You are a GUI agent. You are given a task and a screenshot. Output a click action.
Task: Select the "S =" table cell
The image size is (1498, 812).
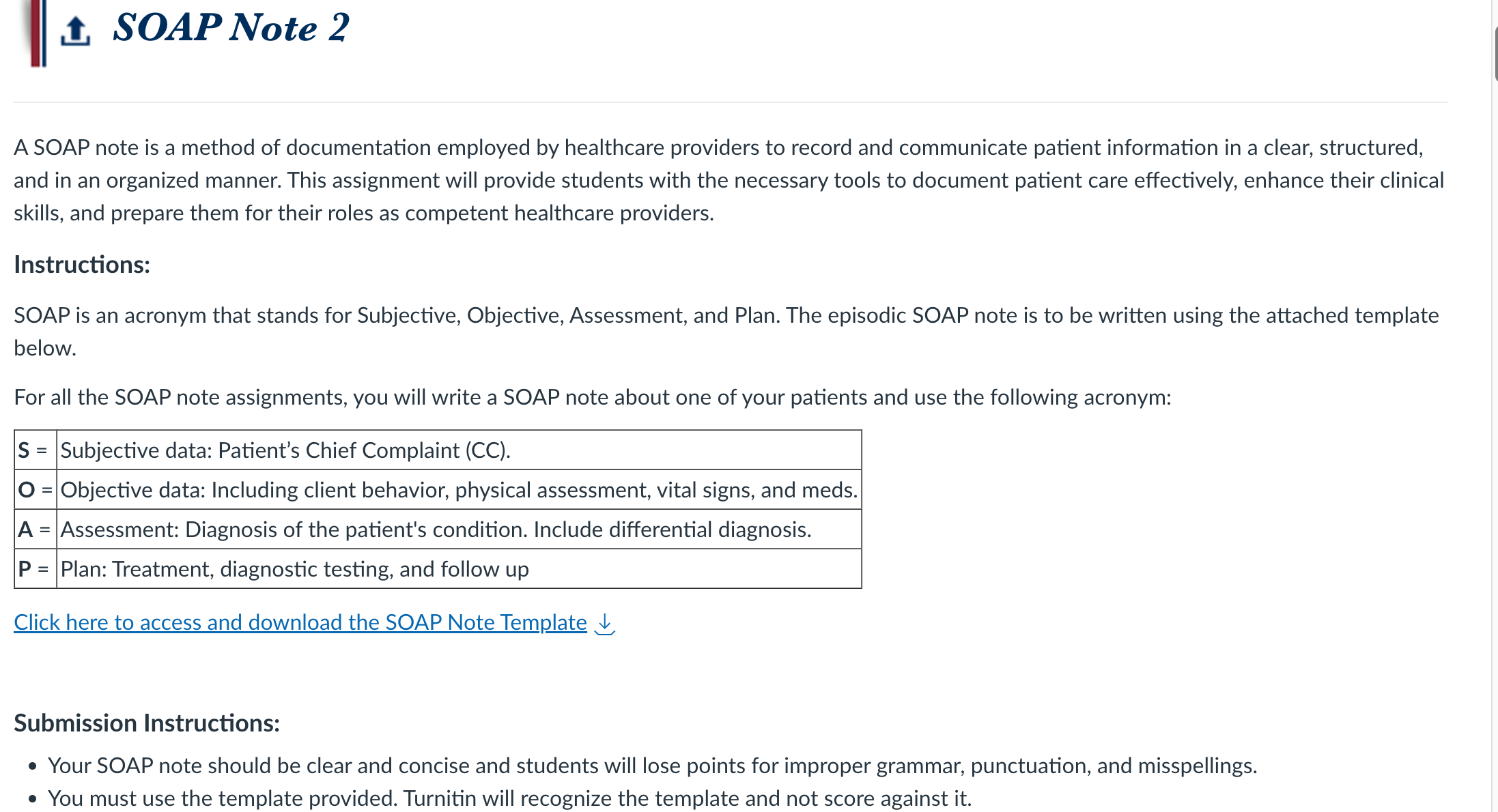point(35,450)
